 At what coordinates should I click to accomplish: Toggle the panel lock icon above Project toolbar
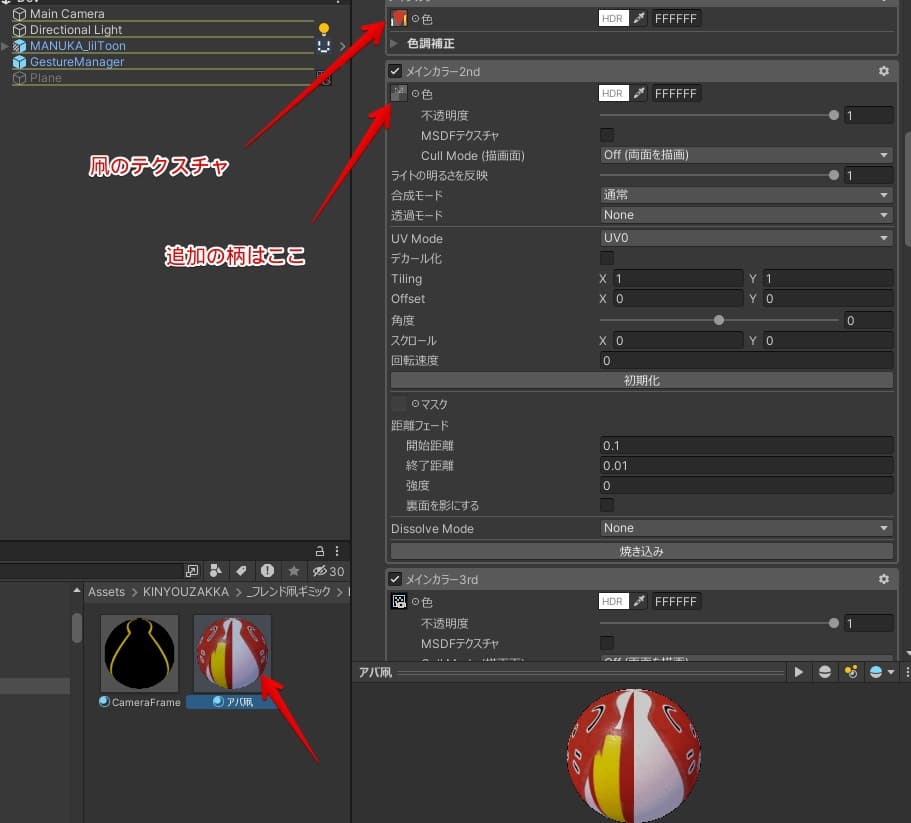click(320, 551)
